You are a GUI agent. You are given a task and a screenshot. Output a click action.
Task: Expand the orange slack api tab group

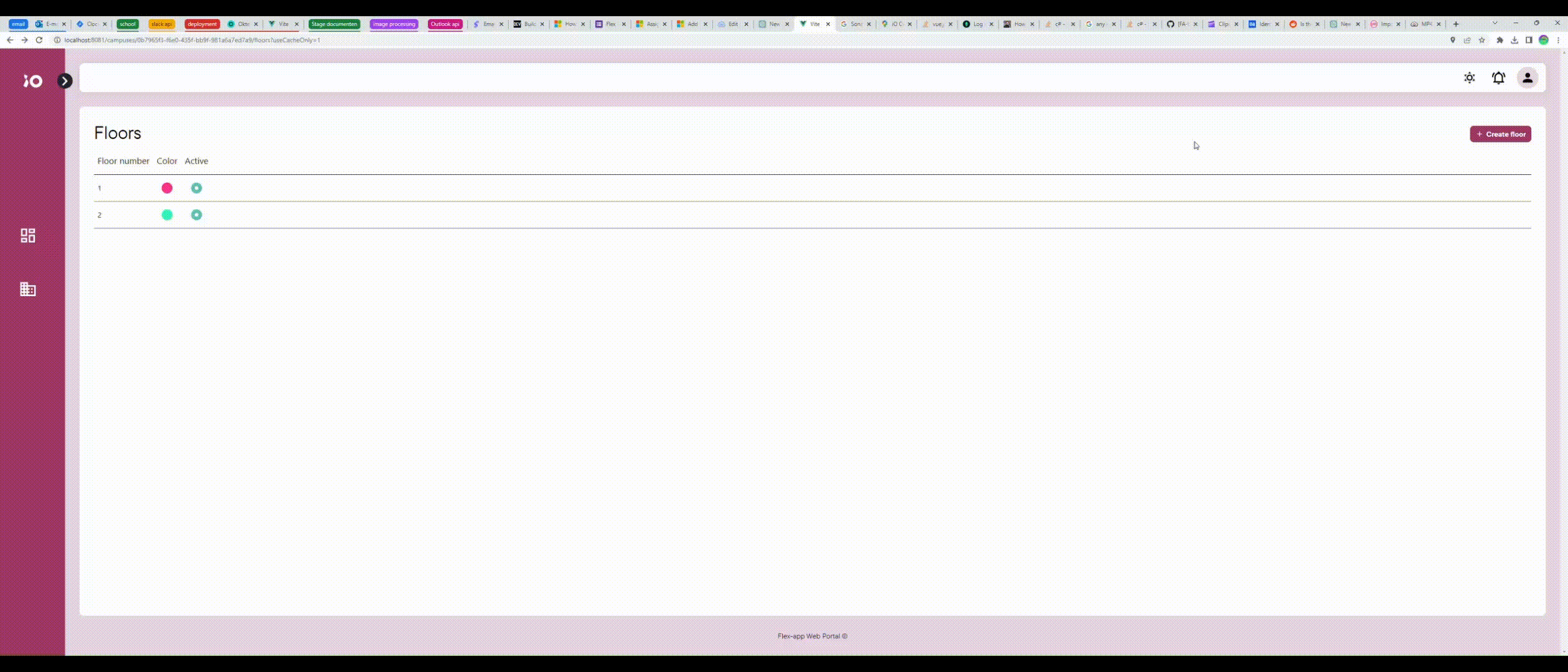(162, 24)
